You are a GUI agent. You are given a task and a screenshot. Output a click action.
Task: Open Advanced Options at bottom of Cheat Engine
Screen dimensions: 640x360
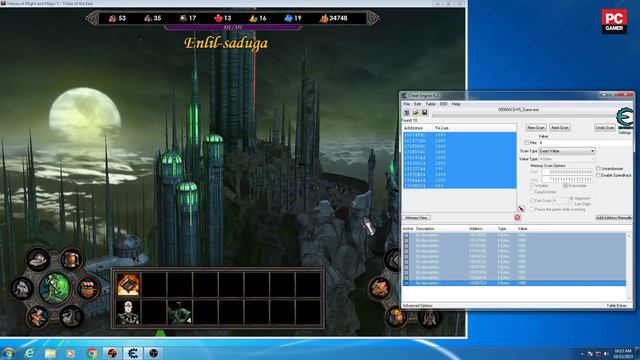[x=418, y=305]
